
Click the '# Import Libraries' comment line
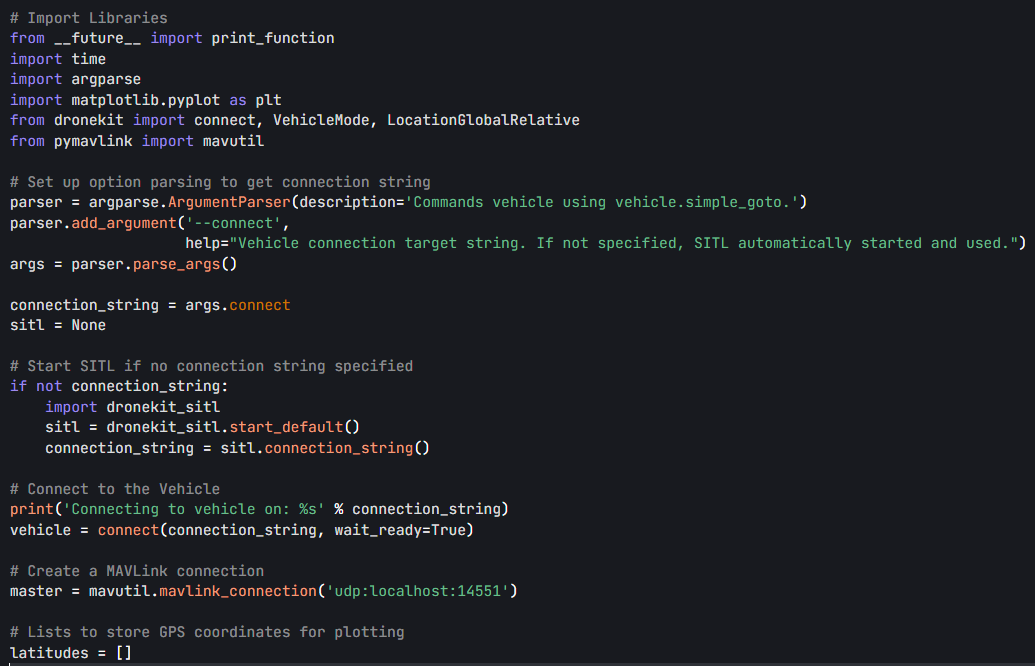coord(88,18)
